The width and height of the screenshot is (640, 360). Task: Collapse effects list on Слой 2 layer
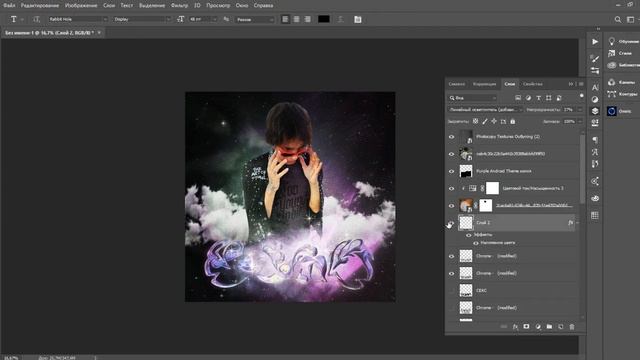coord(578,222)
